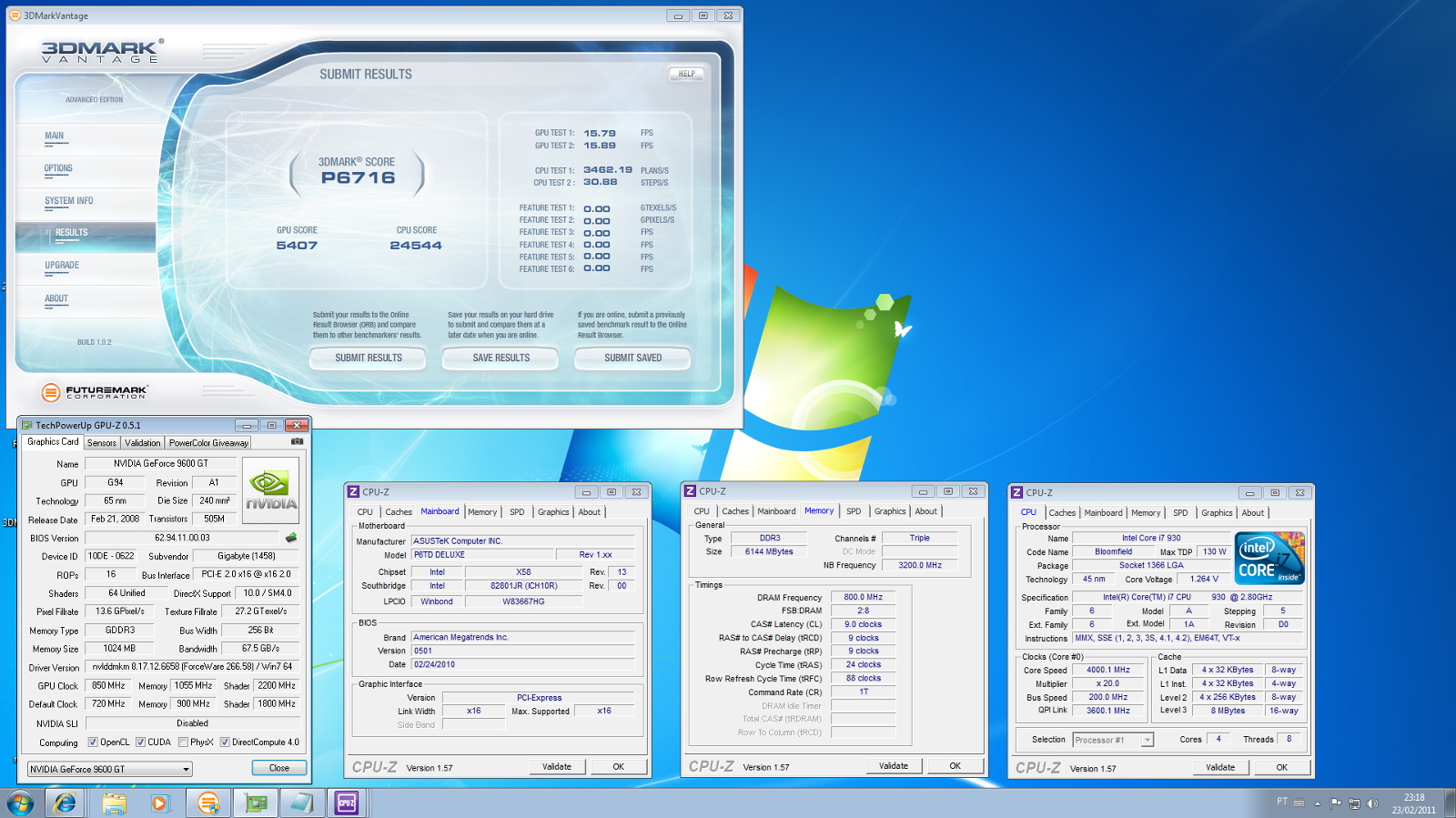The image size is (1456, 818).
Task: Open volume speaker icon in tray
Action: point(1372,803)
